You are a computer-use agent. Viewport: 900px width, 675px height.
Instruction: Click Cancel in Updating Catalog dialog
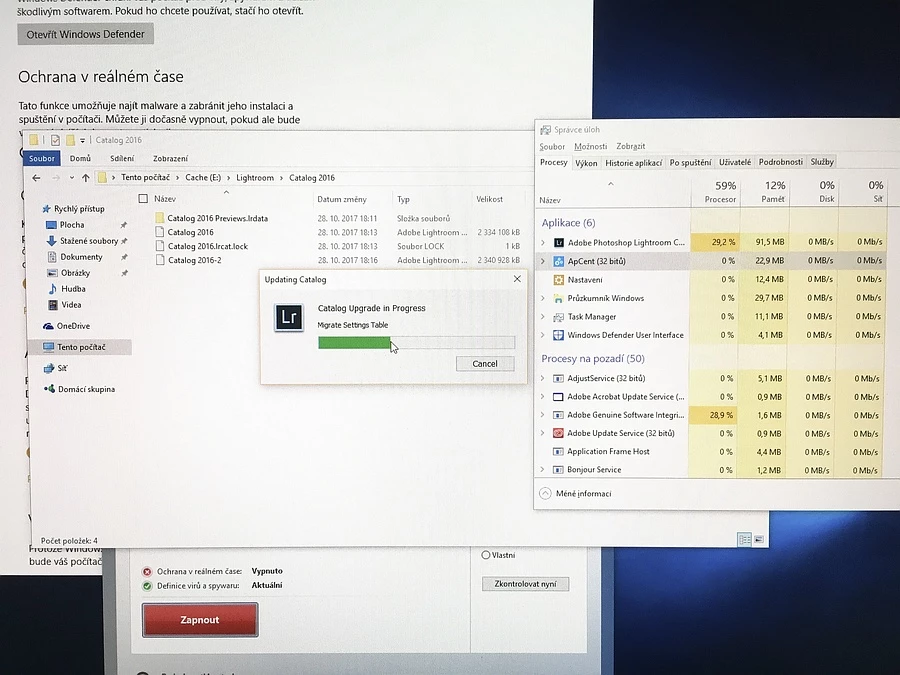pos(485,364)
